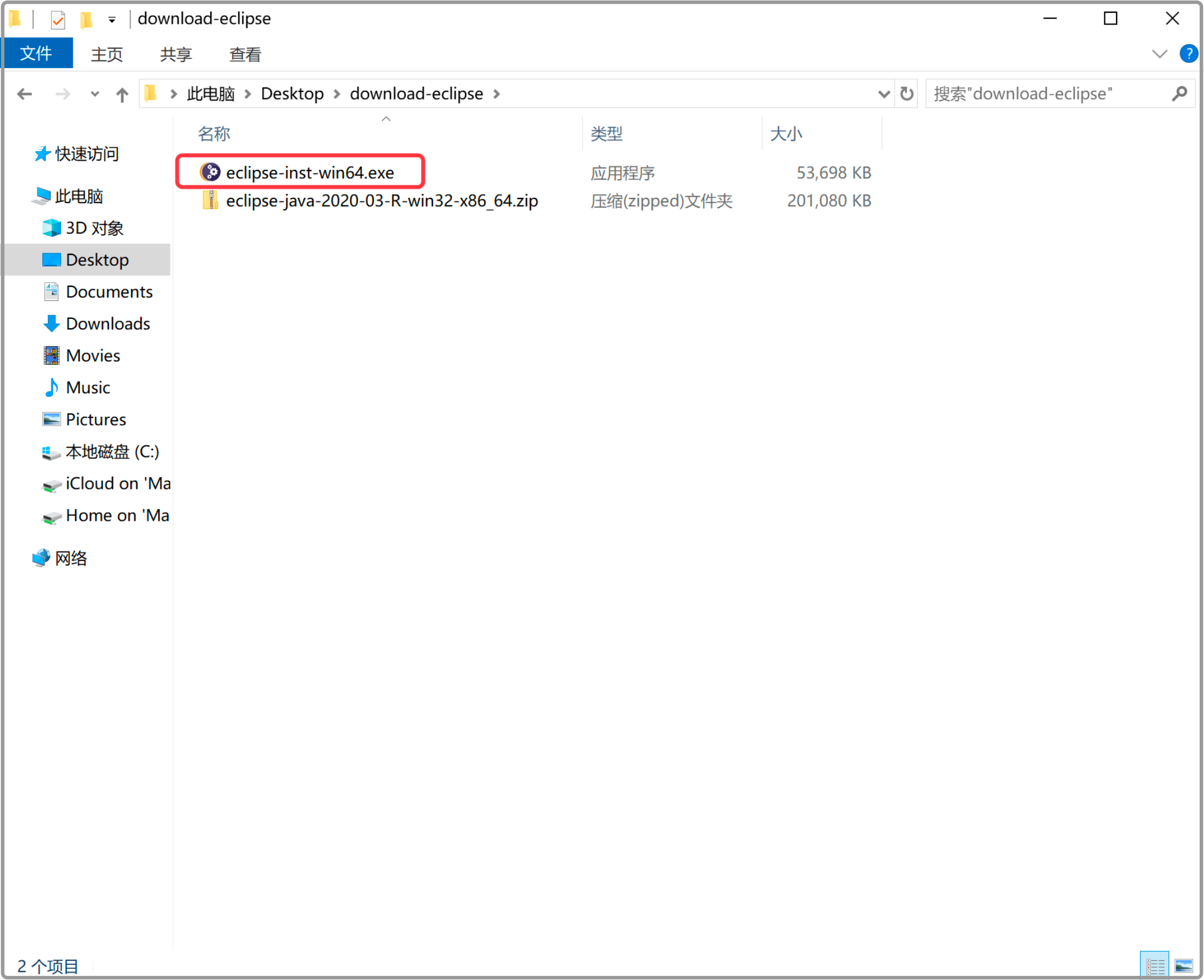This screenshot has height=980, width=1204.
Task: Go up one folder level
Action: tap(122, 94)
